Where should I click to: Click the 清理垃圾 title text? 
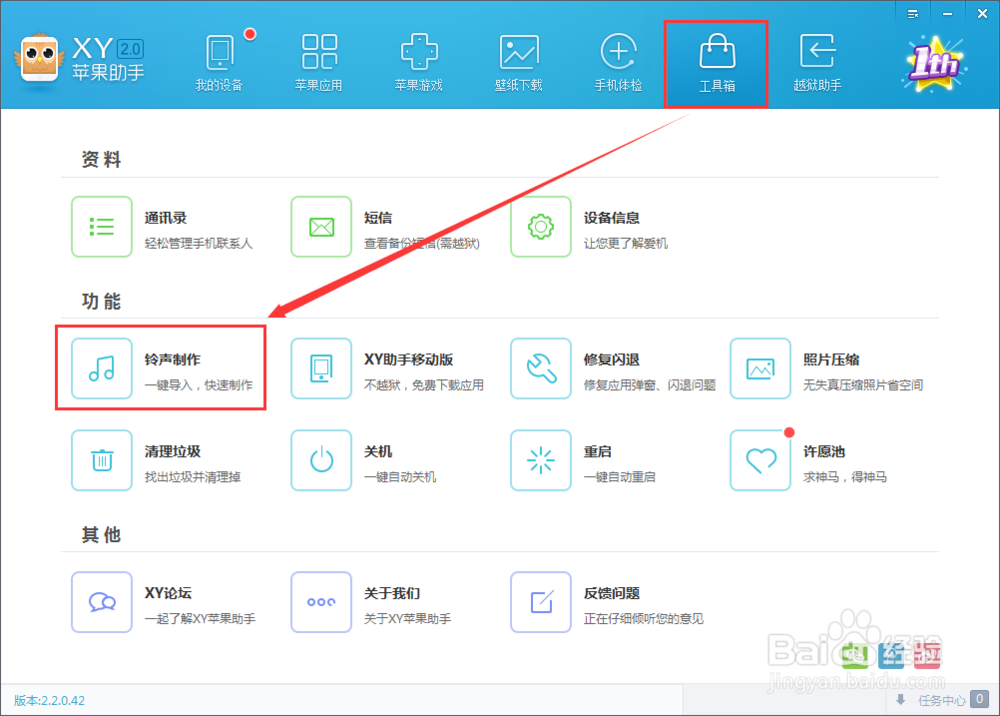click(173, 451)
